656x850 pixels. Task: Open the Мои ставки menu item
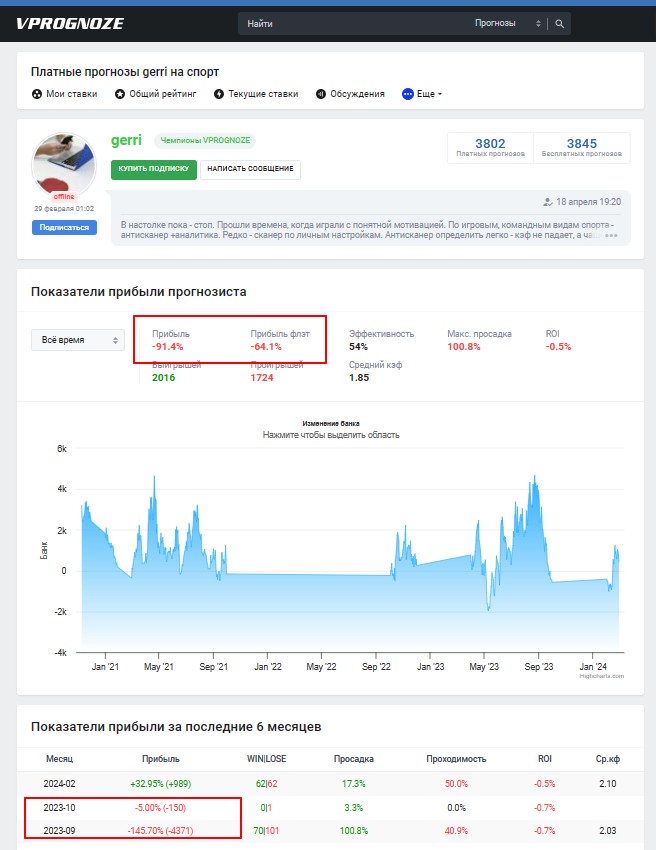click(71, 94)
